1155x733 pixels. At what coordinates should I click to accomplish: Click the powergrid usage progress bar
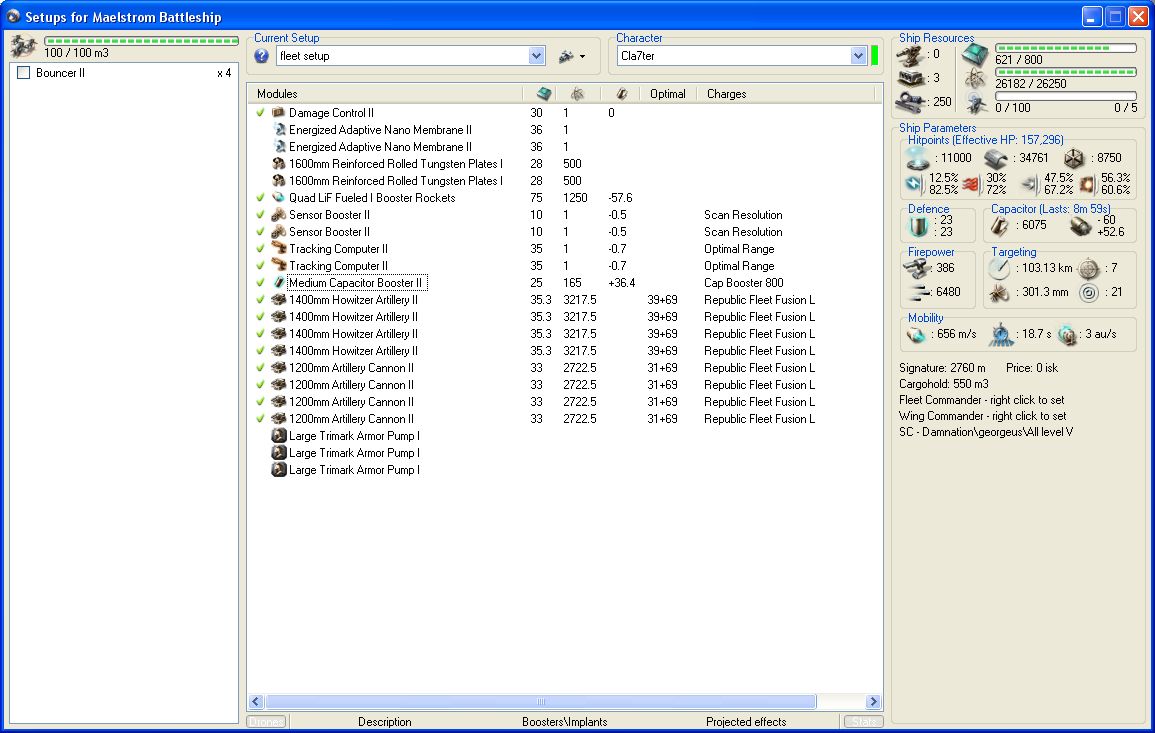pos(1065,72)
